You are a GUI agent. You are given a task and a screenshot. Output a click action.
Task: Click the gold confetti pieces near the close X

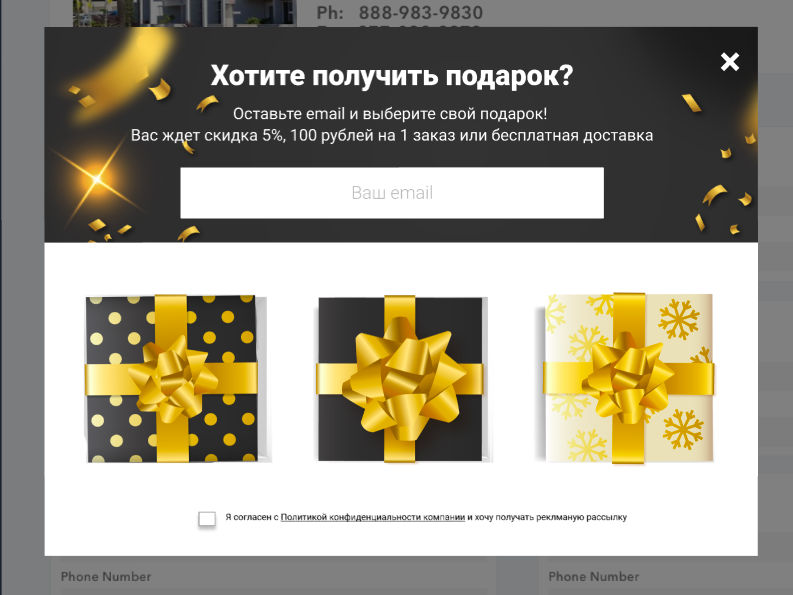691,103
